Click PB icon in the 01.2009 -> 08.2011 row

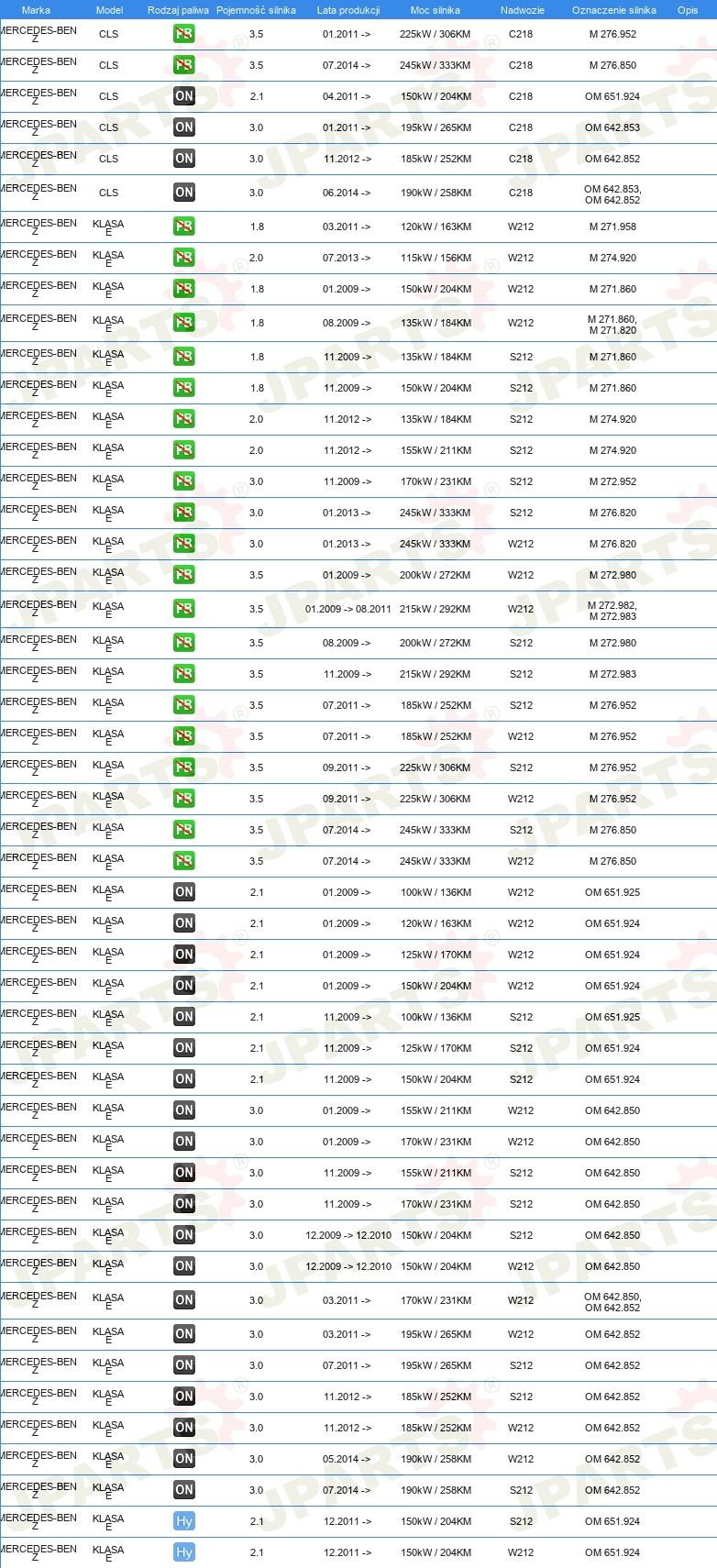pos(184,609)
